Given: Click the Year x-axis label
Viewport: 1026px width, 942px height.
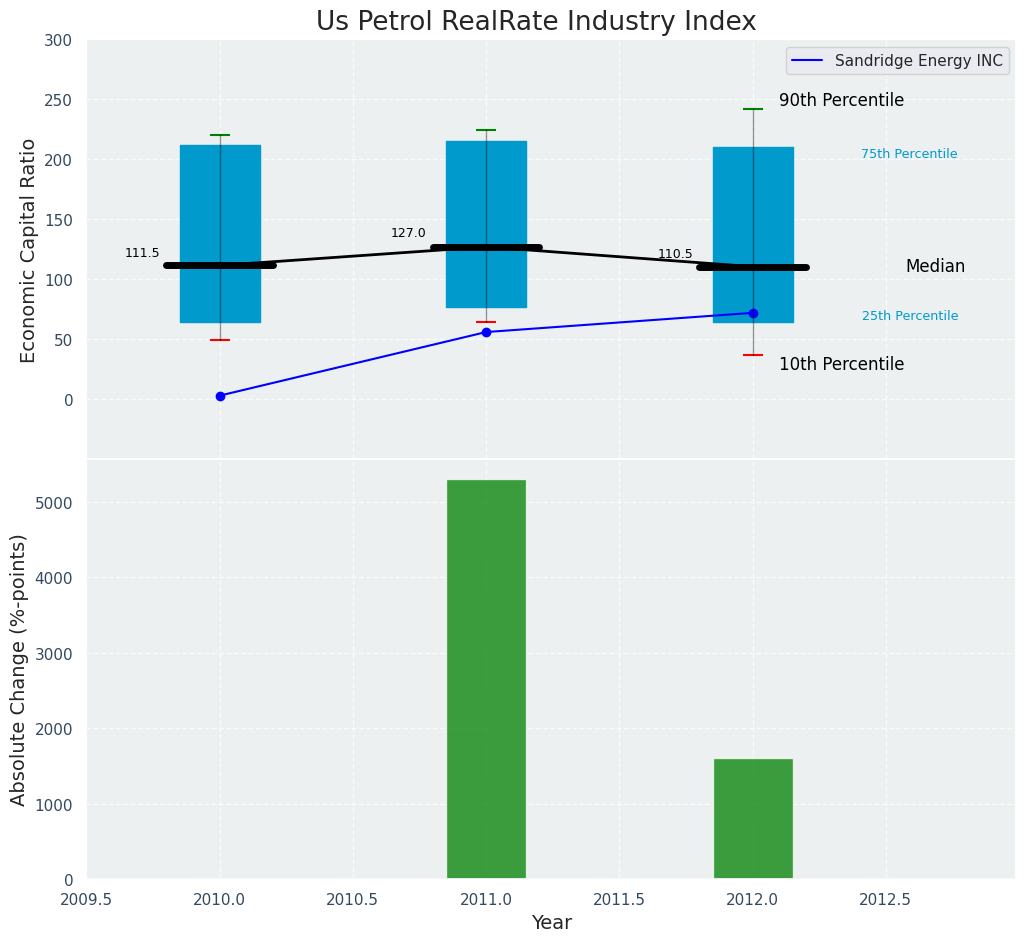Looking at the screenshot, I should 551,922.
